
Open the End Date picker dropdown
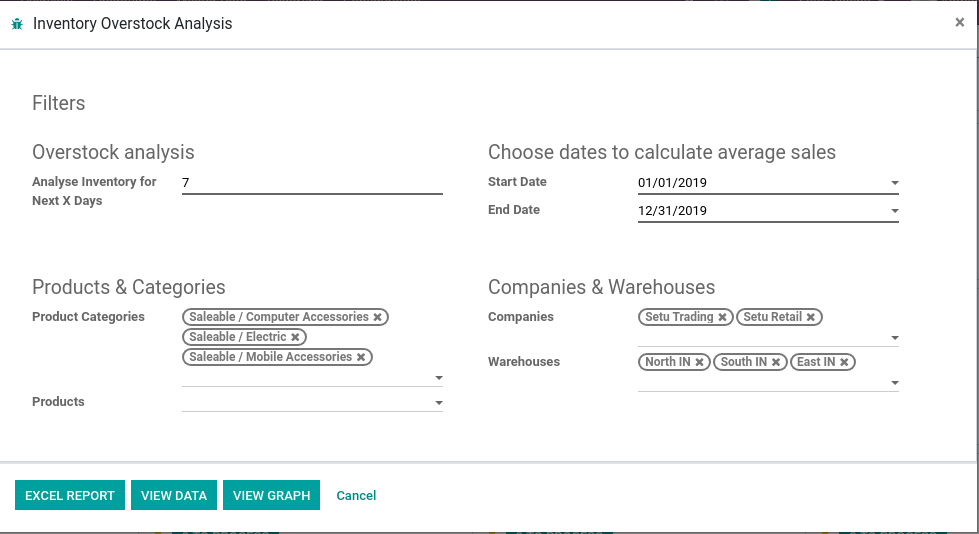click(895, 211)
